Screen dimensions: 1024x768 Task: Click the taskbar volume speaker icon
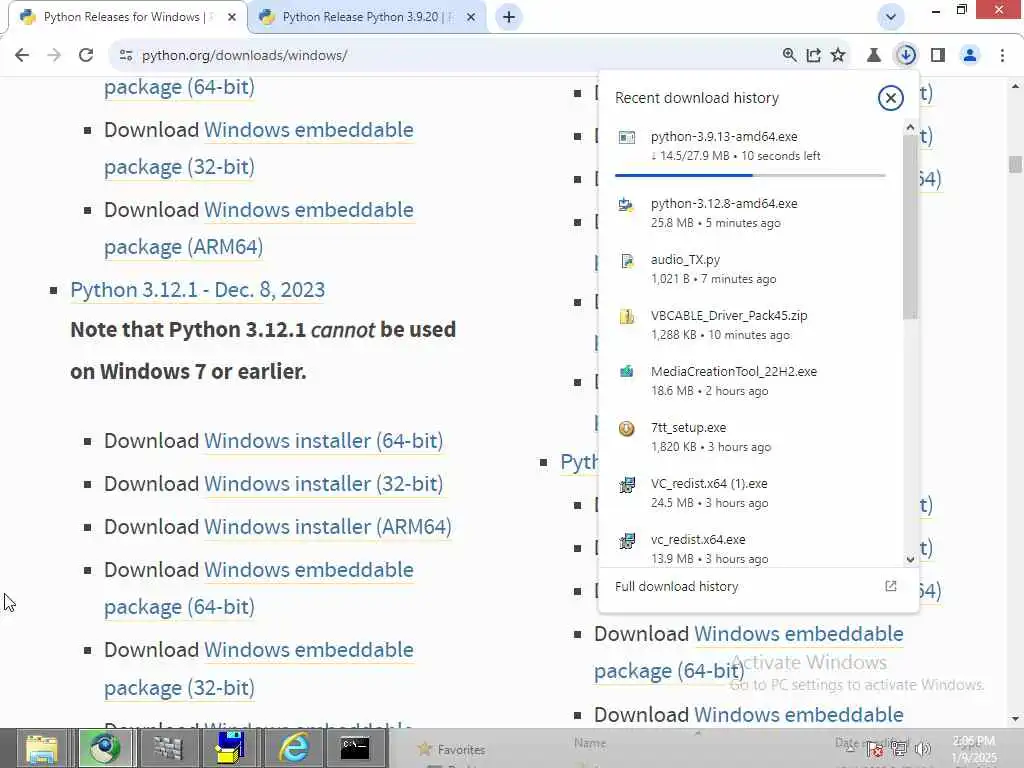pyautogui.click(x=923, y=748)
